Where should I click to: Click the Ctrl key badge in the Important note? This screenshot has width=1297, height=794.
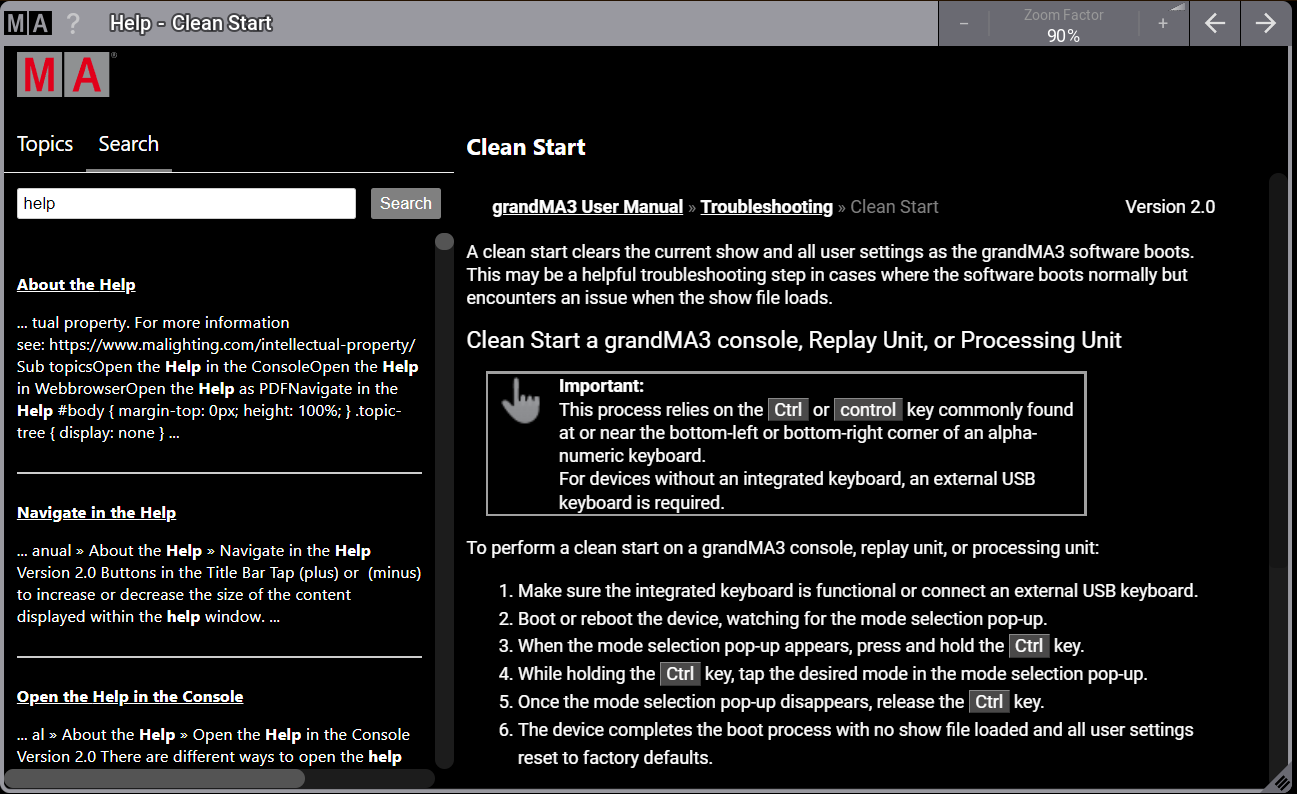click(x=788, y=409)
